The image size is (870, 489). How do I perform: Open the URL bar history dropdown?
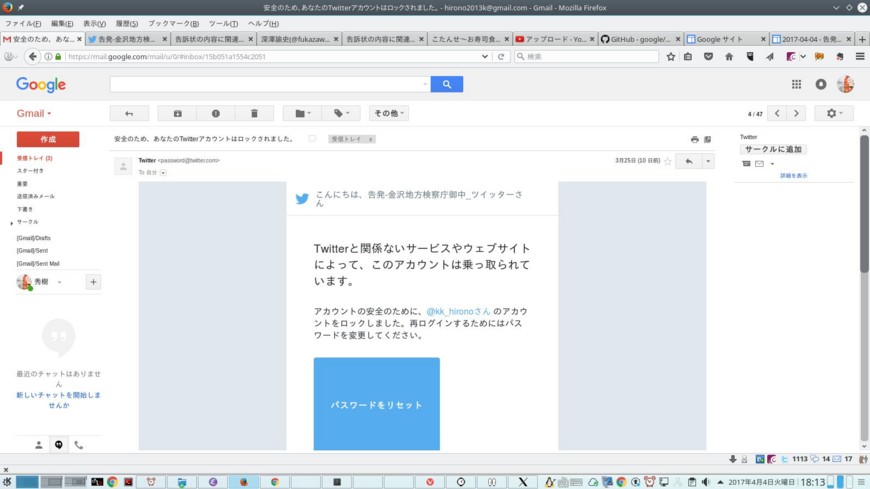tap(484, 57)
